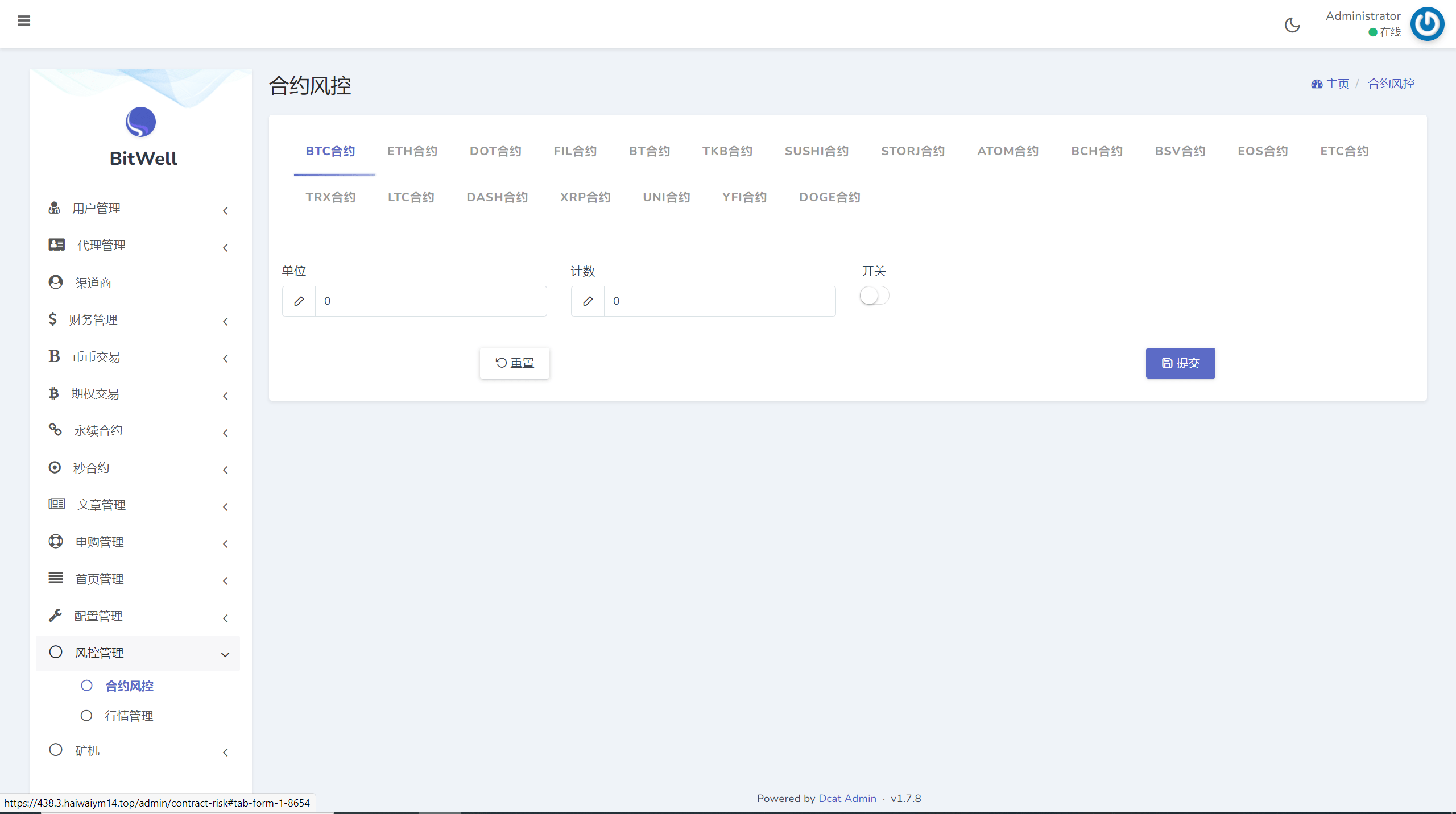
Task: Click the Administrator avatar power icon
Action: pyautogui.click(x=1427, y=24)
